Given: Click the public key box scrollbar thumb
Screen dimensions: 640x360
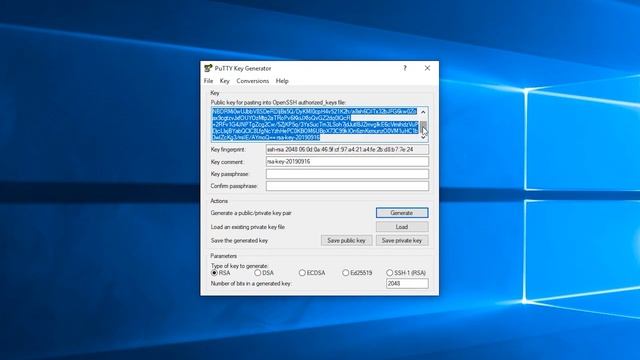Looking at the screenshot, I should tap(424, 126).
